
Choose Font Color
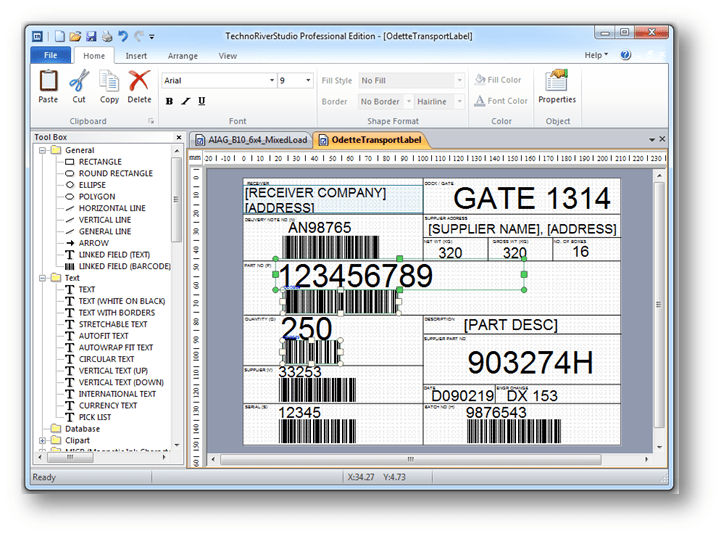pos(501,101)
